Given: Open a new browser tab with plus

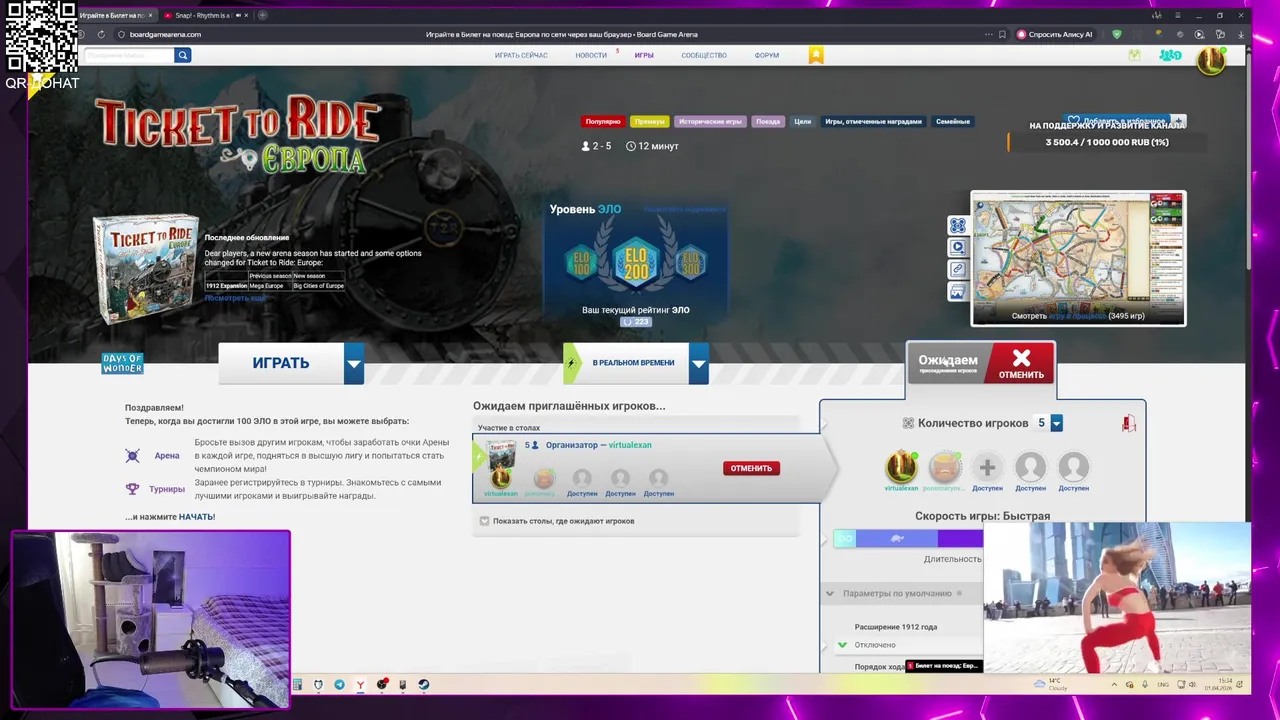Looking at the screenshot, I should tap(262, 15).
